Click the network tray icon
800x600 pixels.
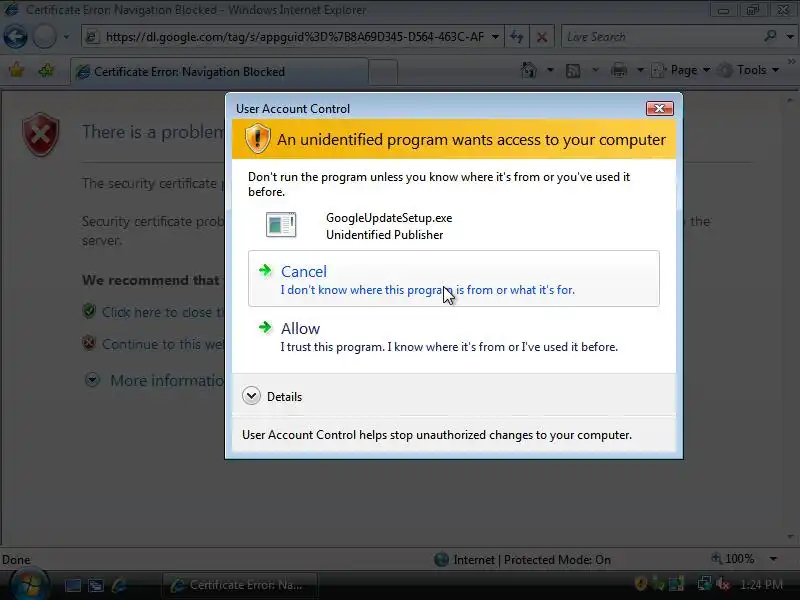point(705,583)
